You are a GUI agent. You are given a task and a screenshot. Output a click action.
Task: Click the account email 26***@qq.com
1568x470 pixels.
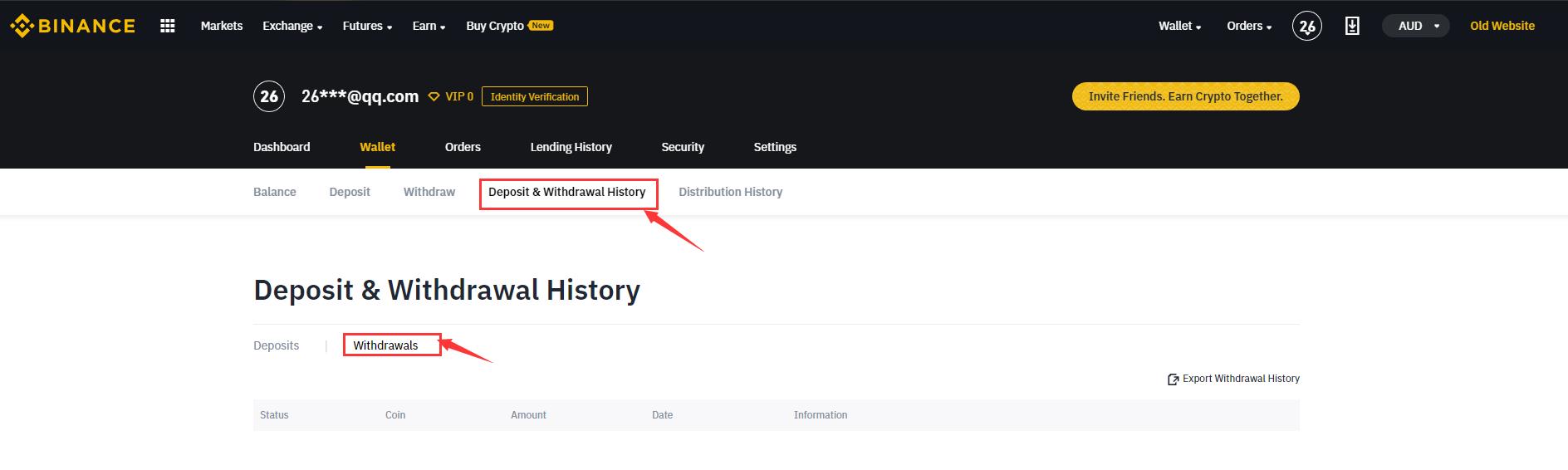pos(360,96)
